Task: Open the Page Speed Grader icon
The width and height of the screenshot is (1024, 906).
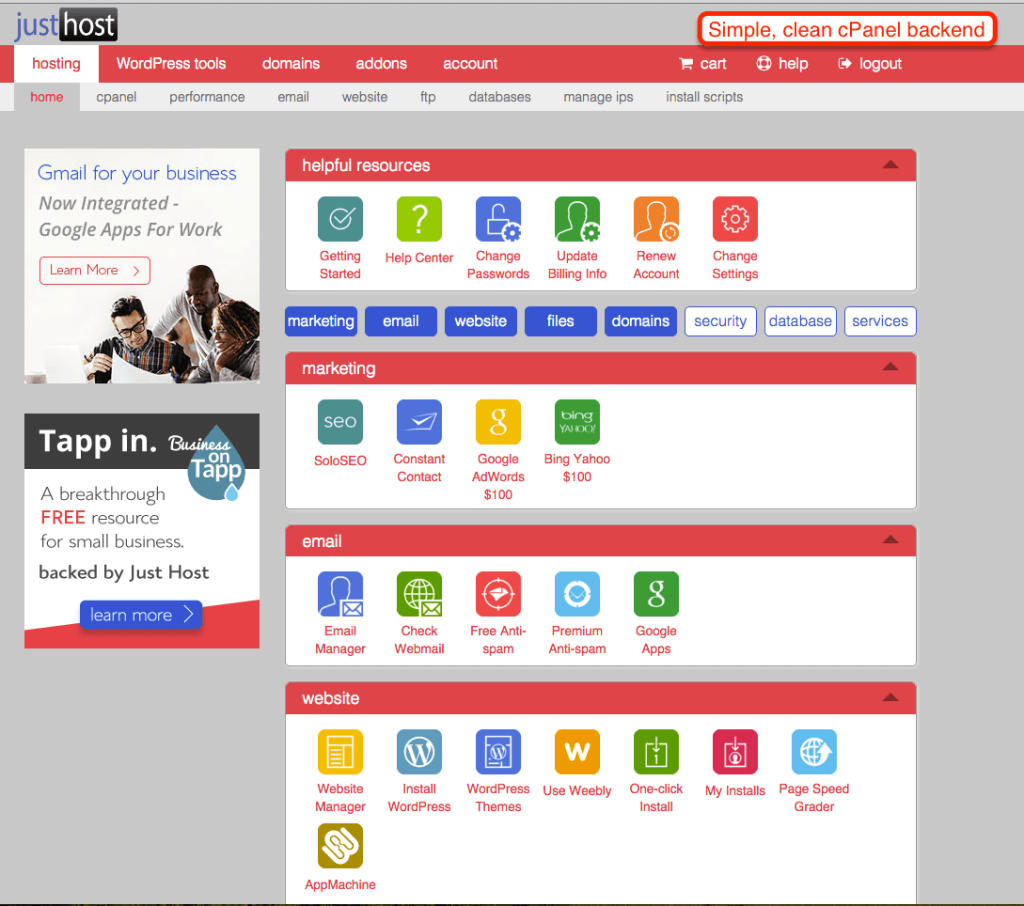Action: tap(814, 752)
